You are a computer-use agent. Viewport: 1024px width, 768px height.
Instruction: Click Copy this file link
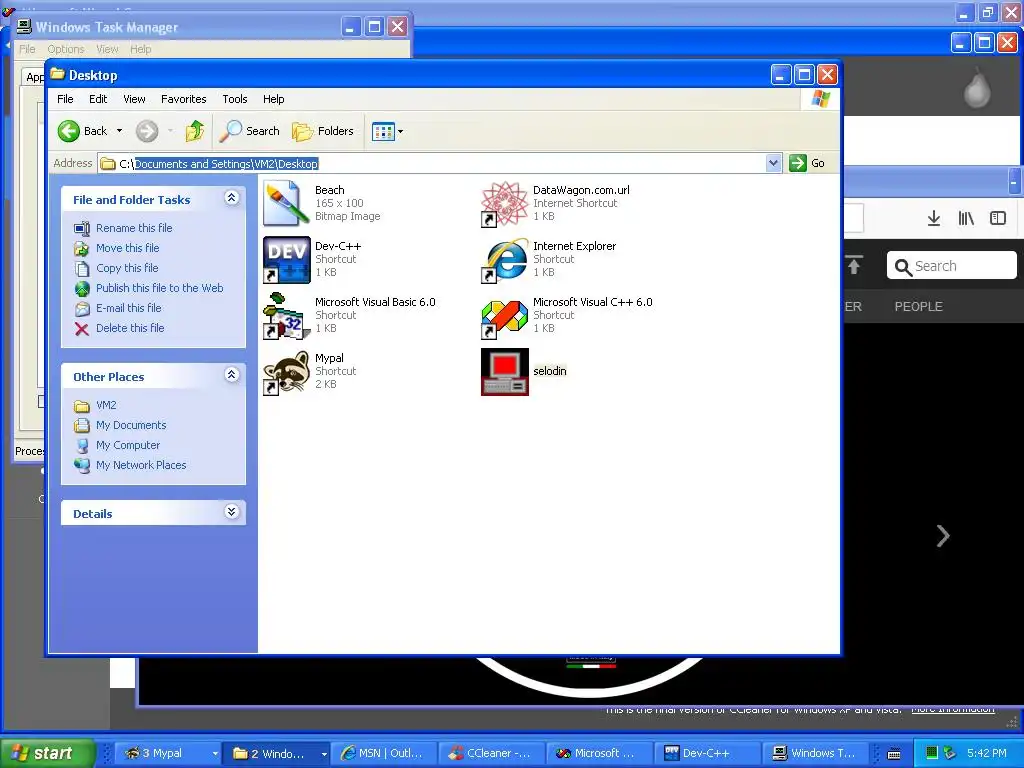click(127, 268)
